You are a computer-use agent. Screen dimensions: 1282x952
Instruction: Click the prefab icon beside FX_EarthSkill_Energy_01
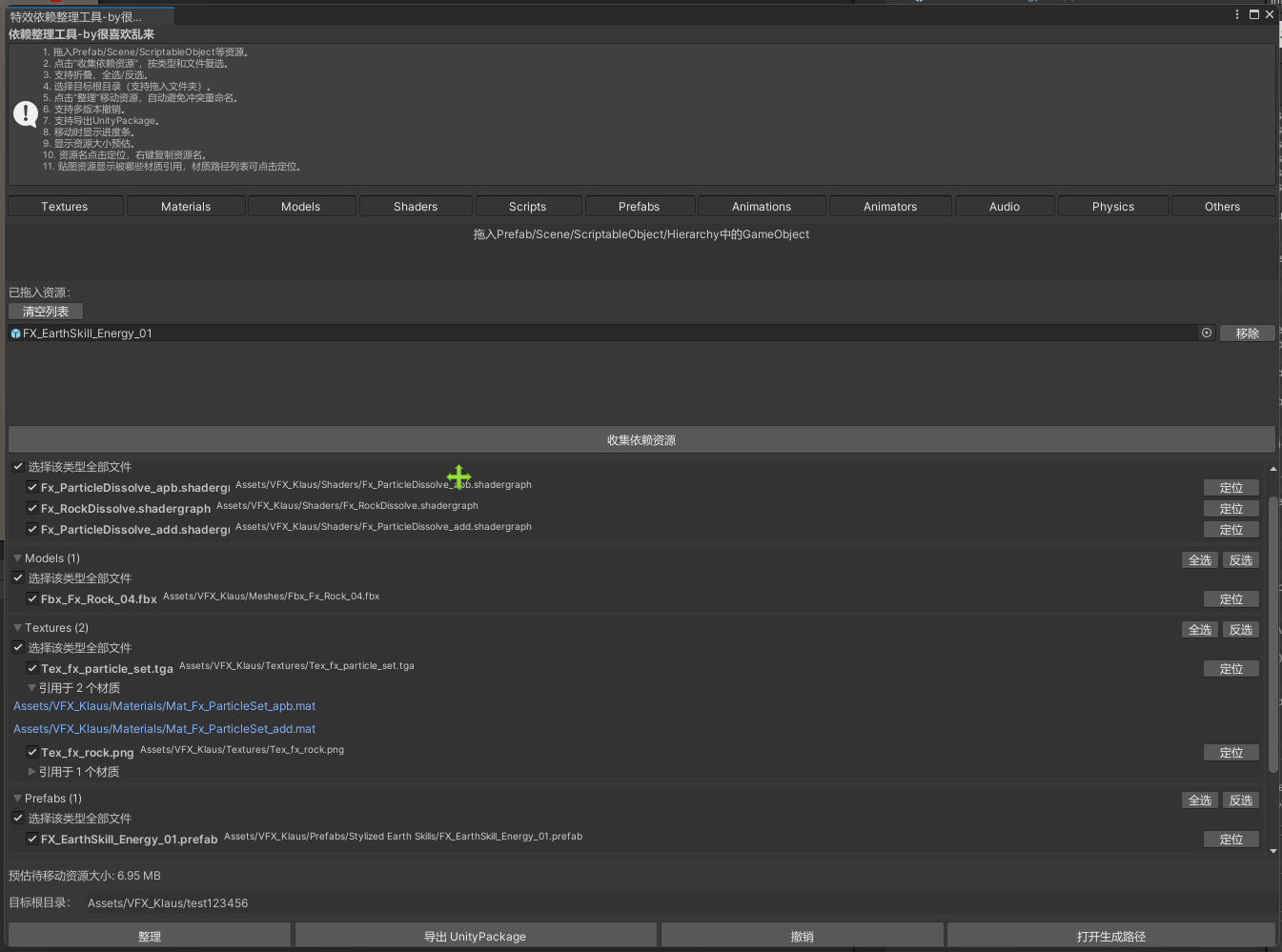click(x=15, y=334)
